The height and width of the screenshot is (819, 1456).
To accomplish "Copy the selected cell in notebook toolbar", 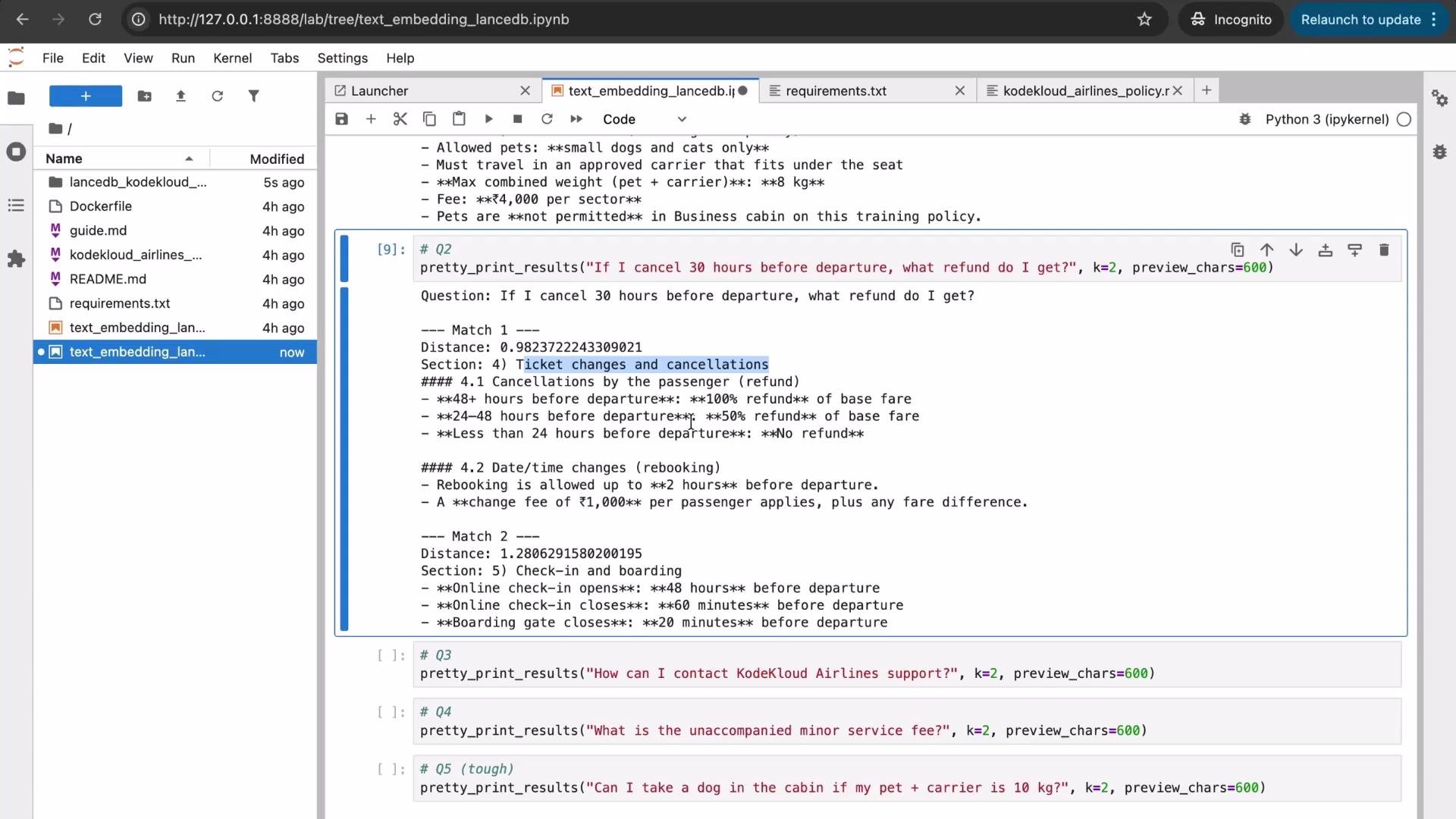I will pyautogui.click(x=429, y=119).
